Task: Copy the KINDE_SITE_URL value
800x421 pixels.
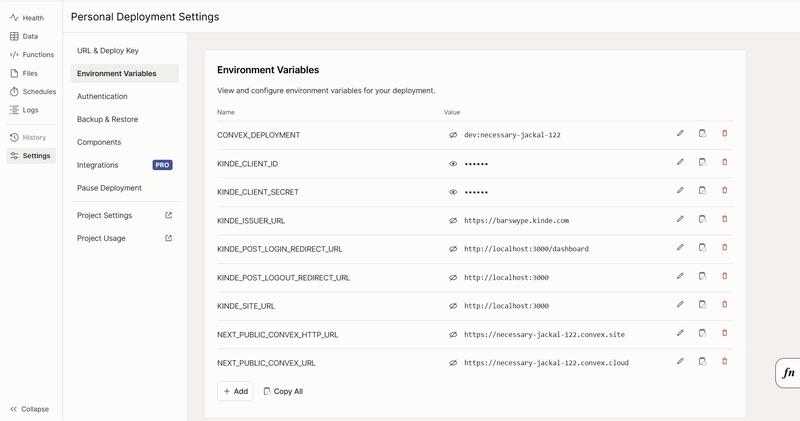Action: tap(703, 304)
